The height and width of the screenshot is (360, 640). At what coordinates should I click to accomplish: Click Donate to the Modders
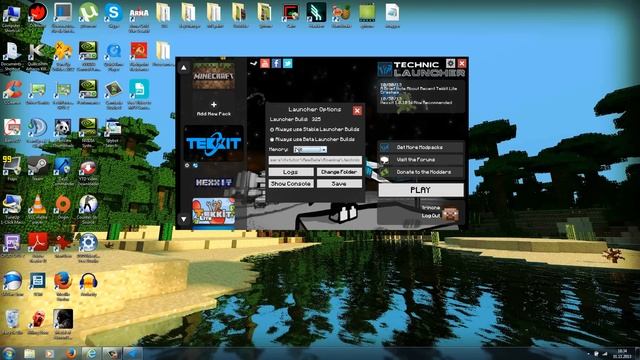coord(421,172)
